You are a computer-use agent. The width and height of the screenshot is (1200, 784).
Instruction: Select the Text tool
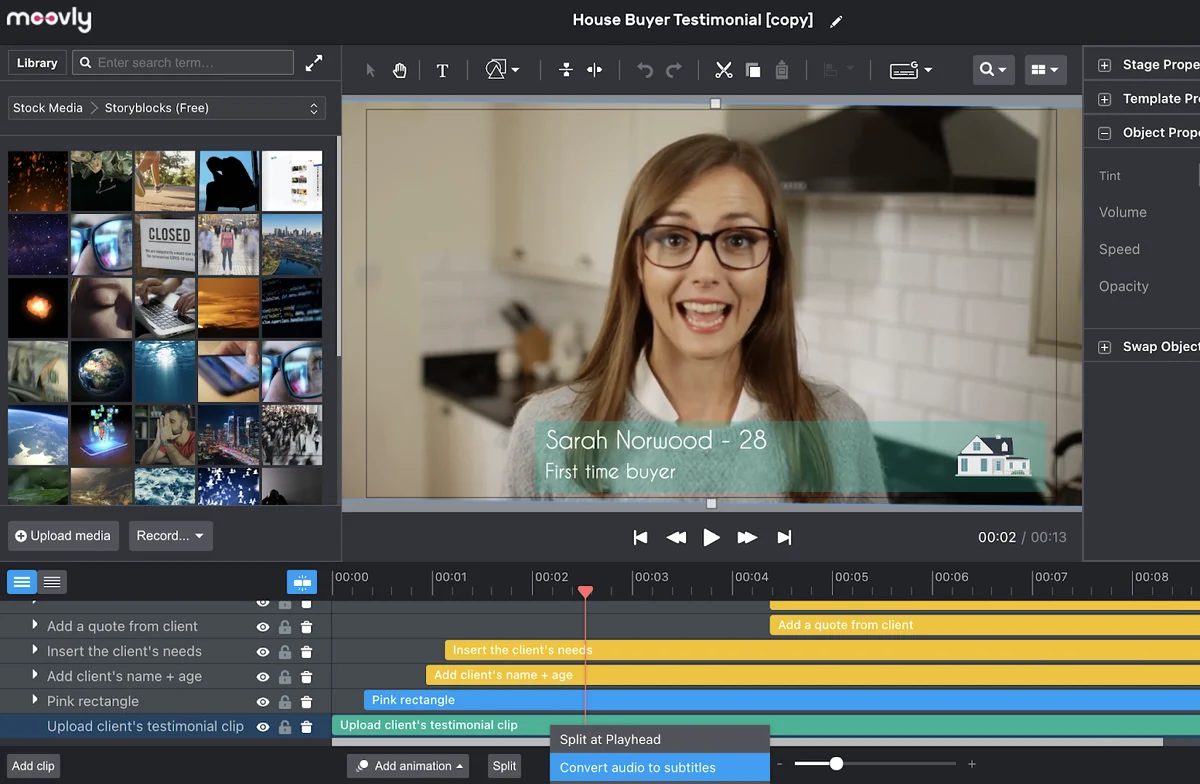point(442,70)
